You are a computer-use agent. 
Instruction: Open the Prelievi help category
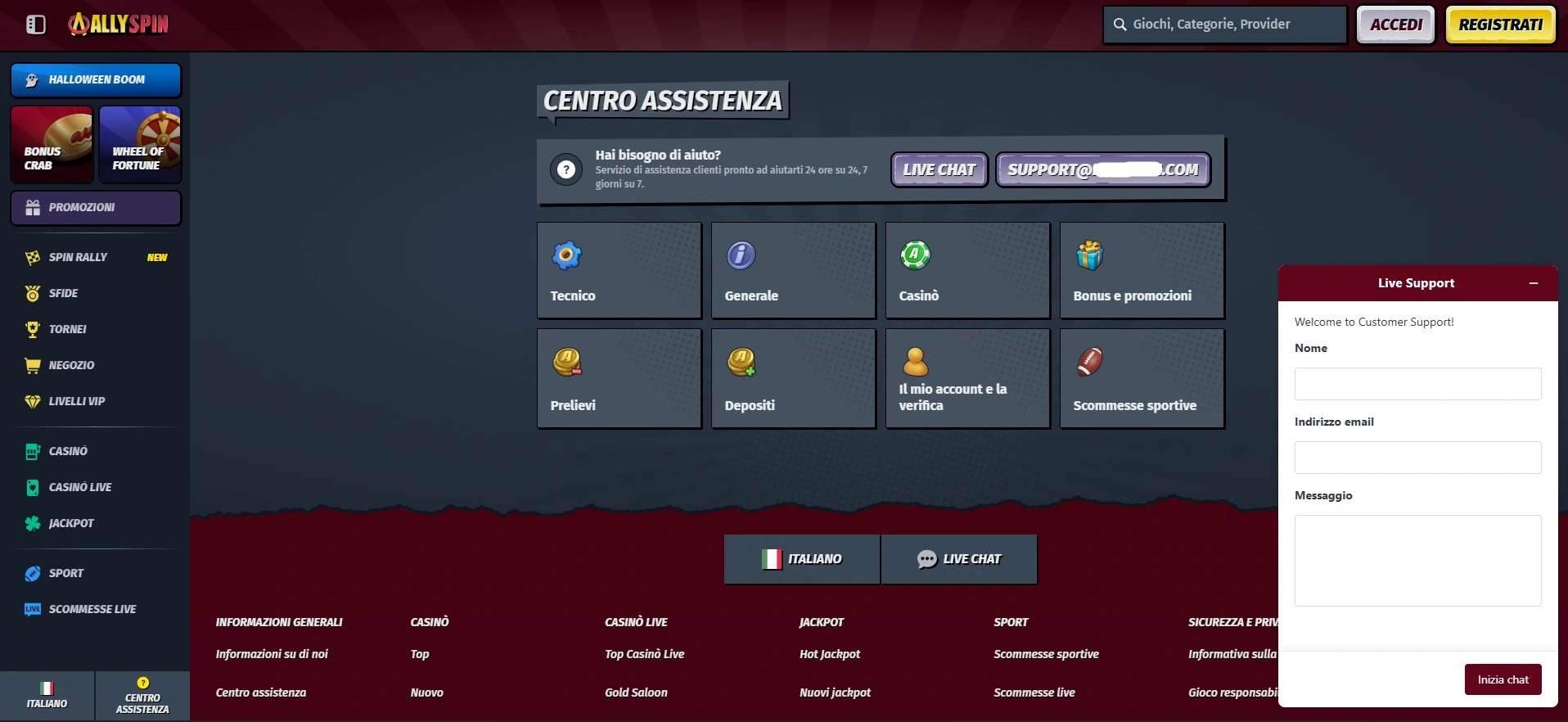click(x=620, y=378)
